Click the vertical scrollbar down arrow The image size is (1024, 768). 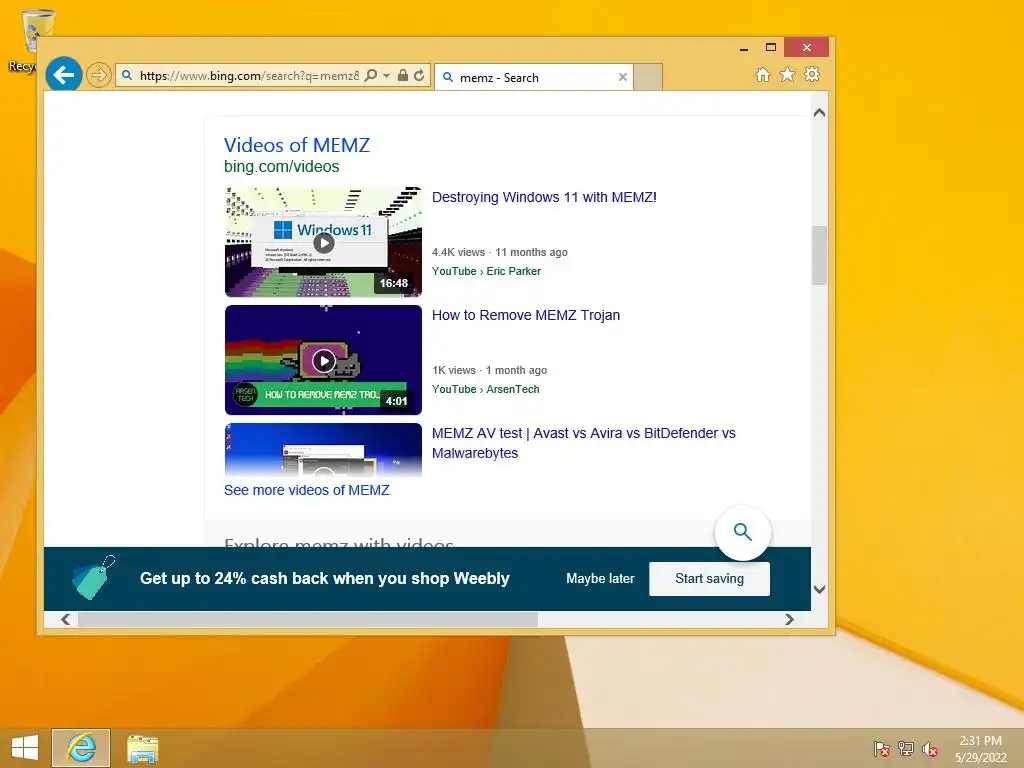pyautogui.click(x=820, y=589)
